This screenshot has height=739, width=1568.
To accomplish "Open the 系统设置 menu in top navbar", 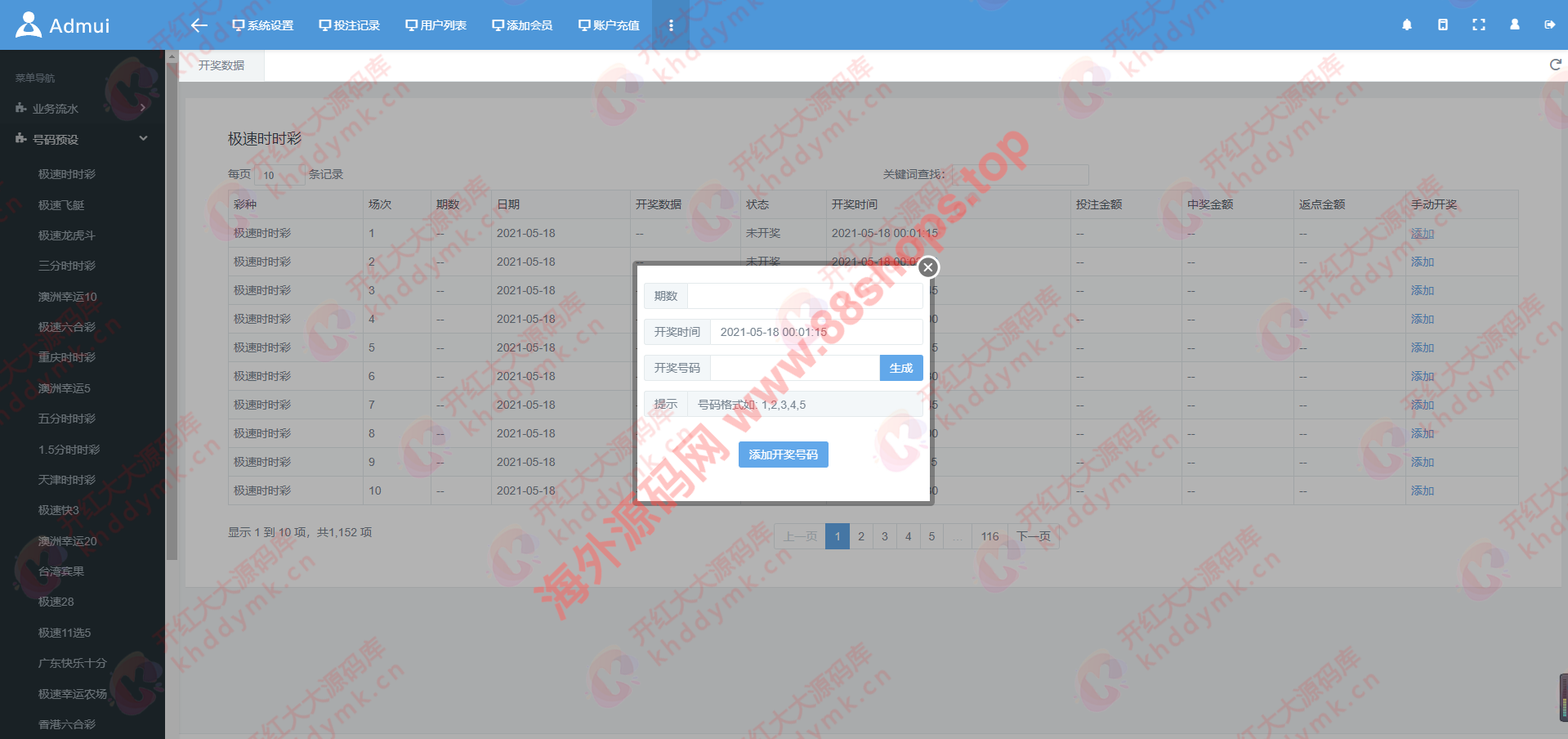I will [x=263, y=25].
